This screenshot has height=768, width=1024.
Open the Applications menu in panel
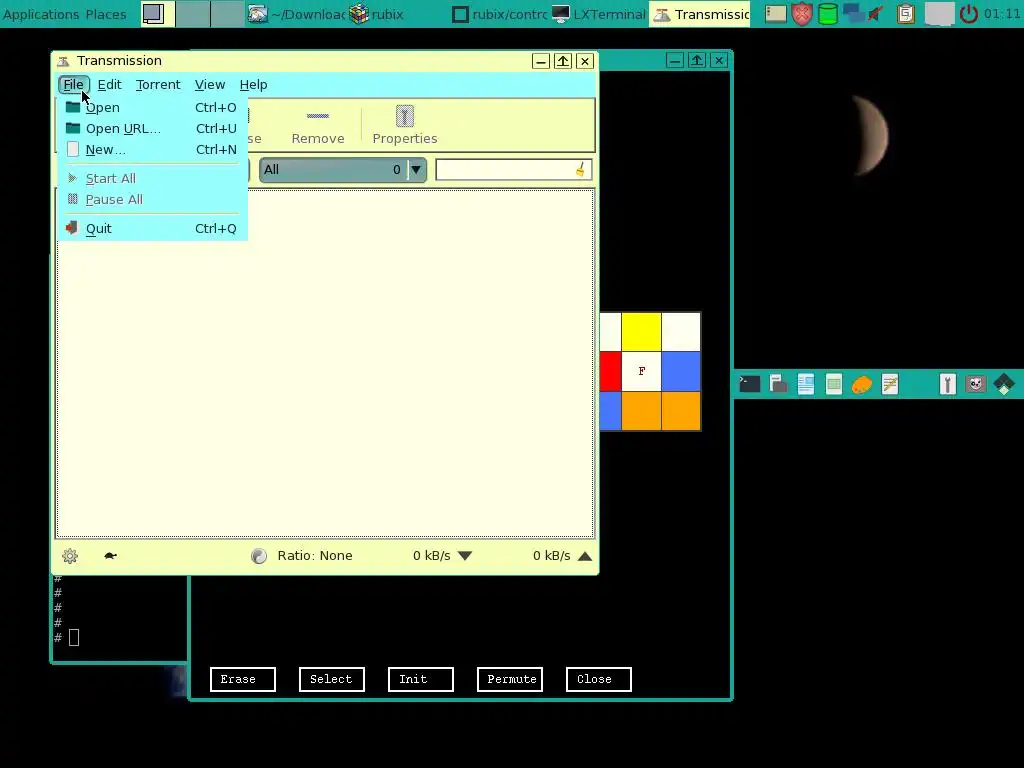tap(40, 14)
